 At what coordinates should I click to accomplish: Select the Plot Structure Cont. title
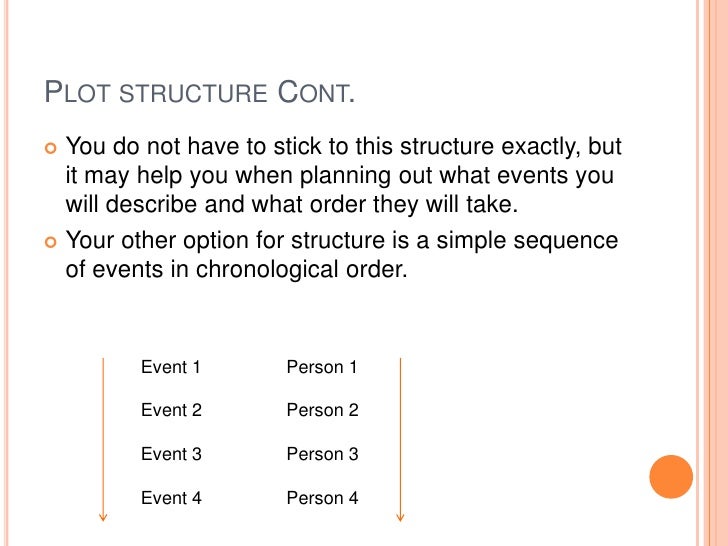coord(200,92)
